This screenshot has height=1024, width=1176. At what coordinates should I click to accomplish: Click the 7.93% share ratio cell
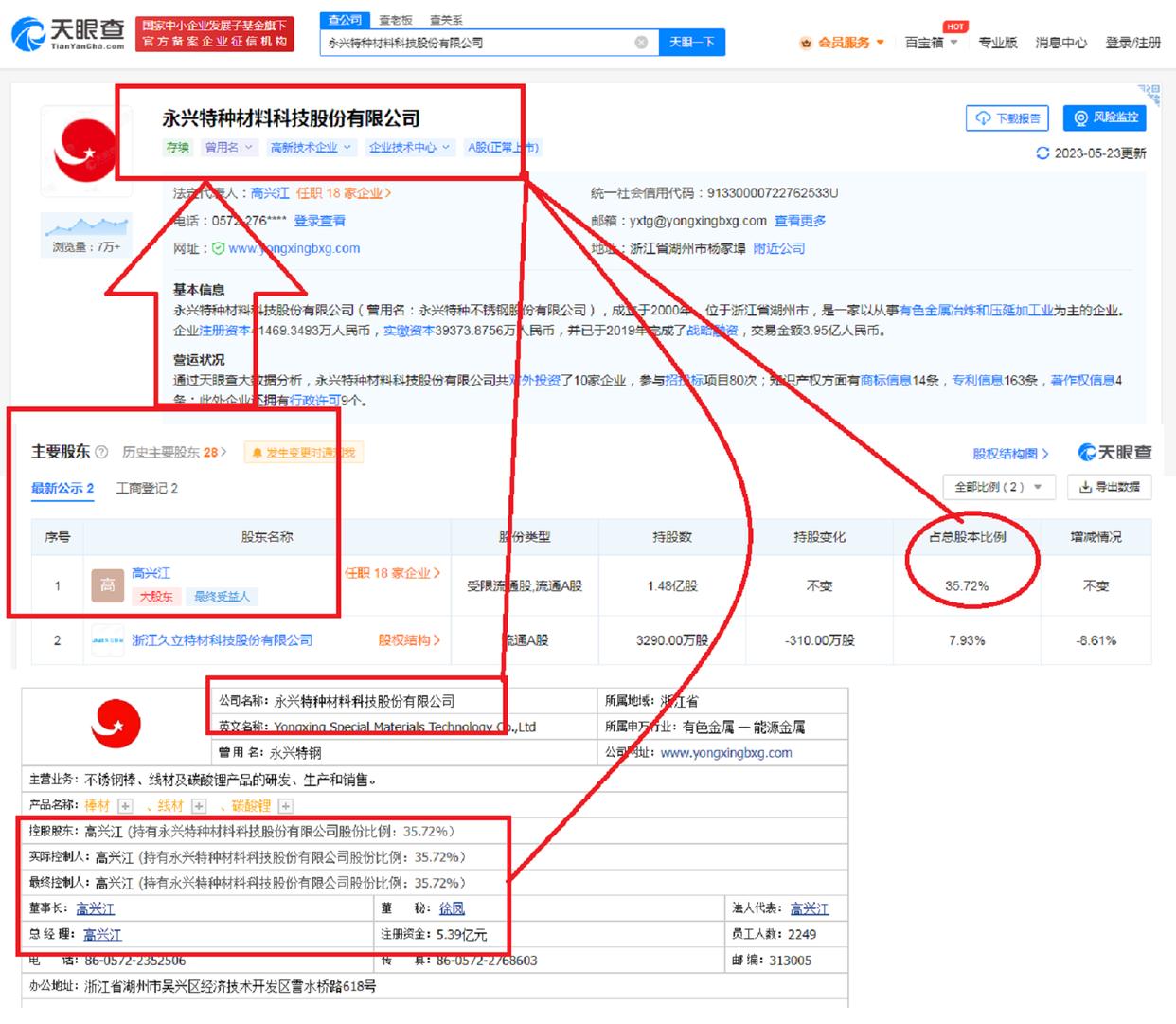pyautogui.click(x=967, y=641)
